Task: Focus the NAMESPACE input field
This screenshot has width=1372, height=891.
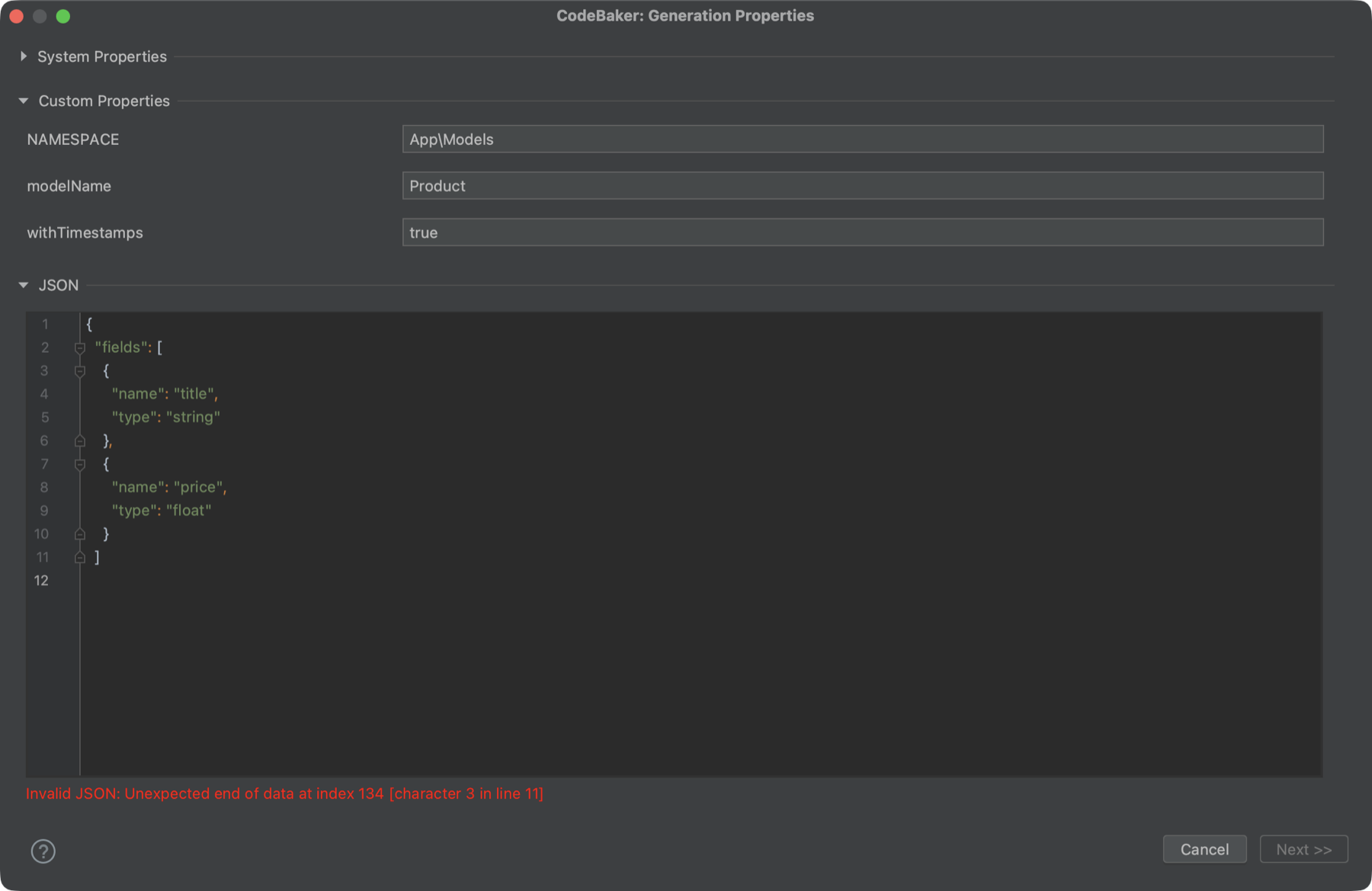Action: tap(863, 139)
